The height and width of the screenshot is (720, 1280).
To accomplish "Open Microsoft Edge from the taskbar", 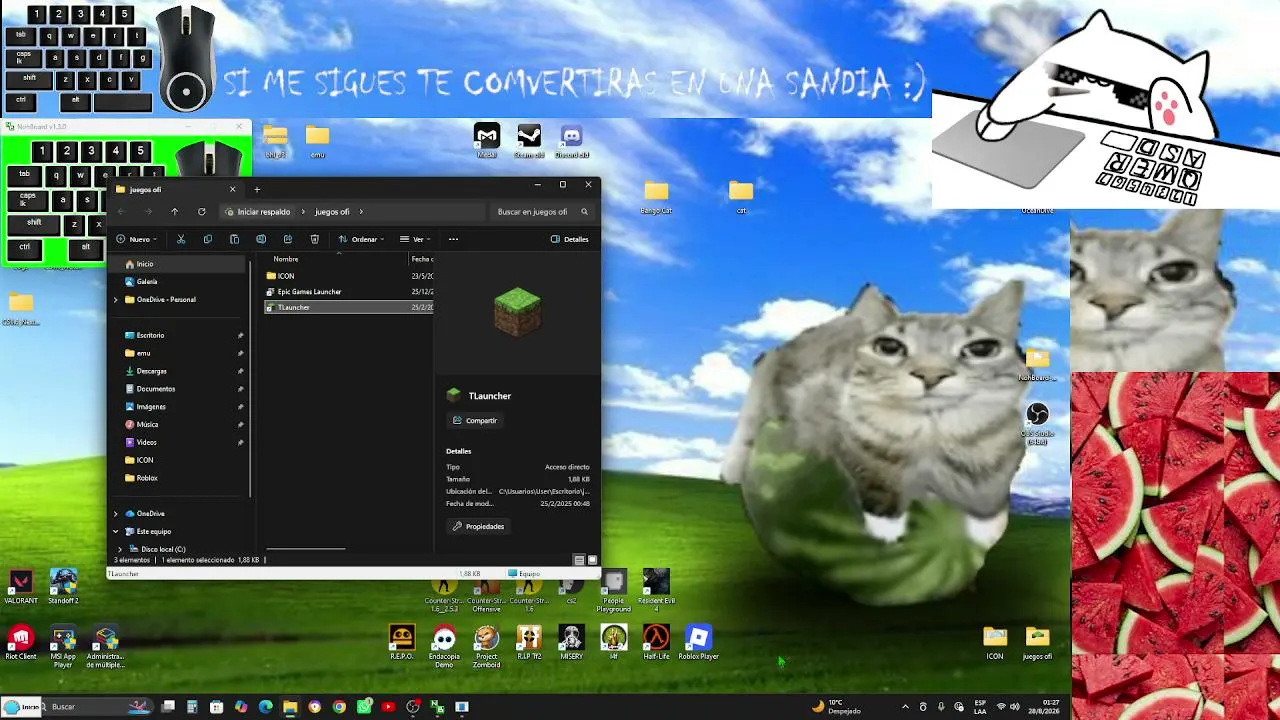I will tap(265, 707).
